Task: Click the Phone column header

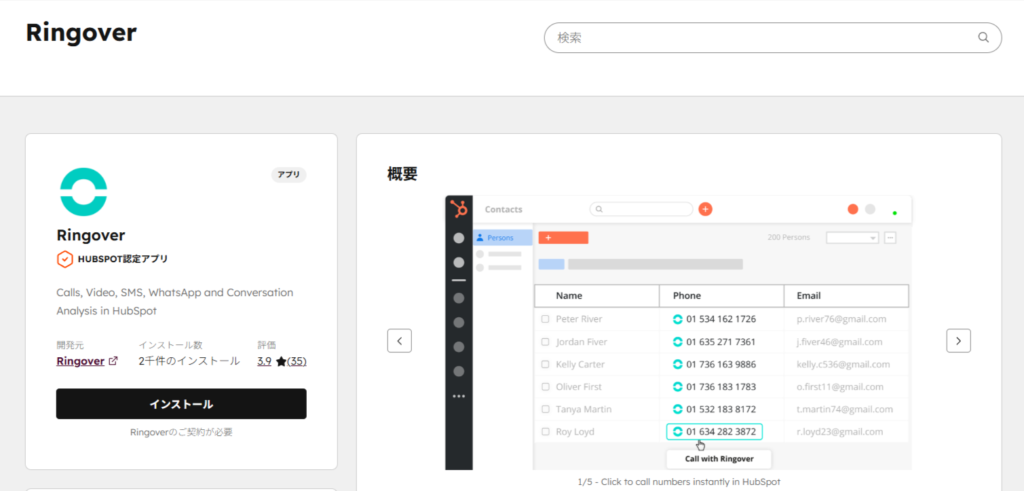Action: 722,296
